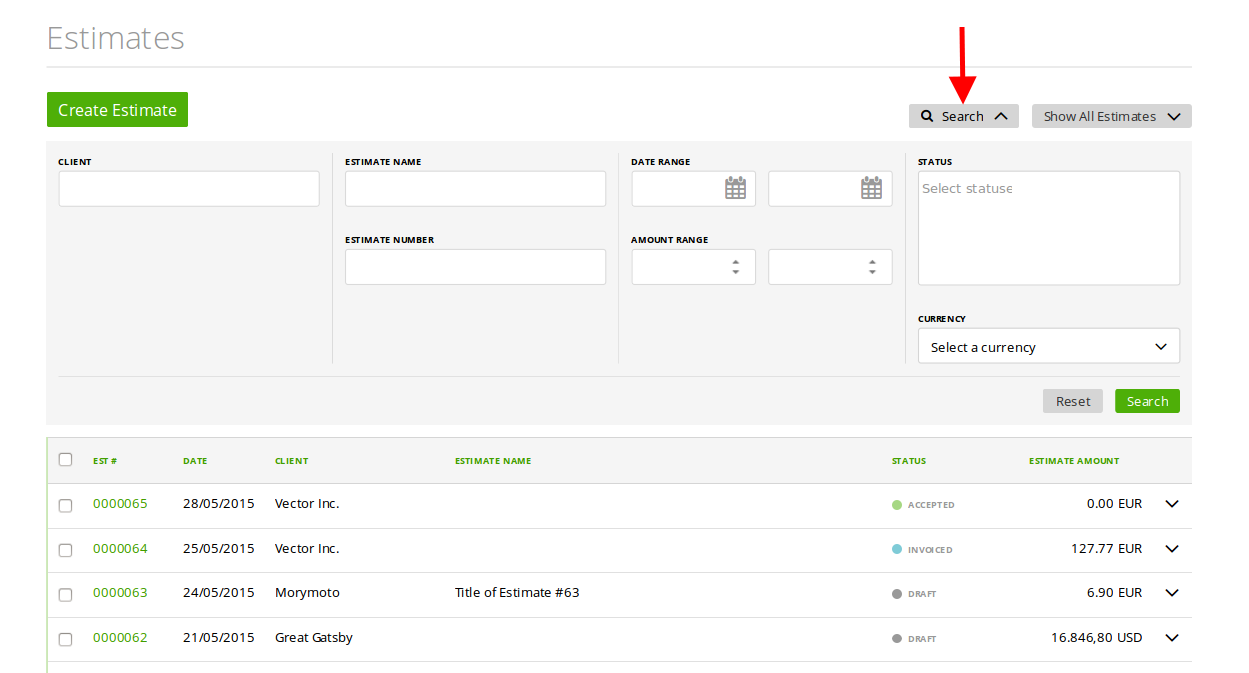
Task: Tick the select-all estimates checkbox
Action: (x=66, y=460)
